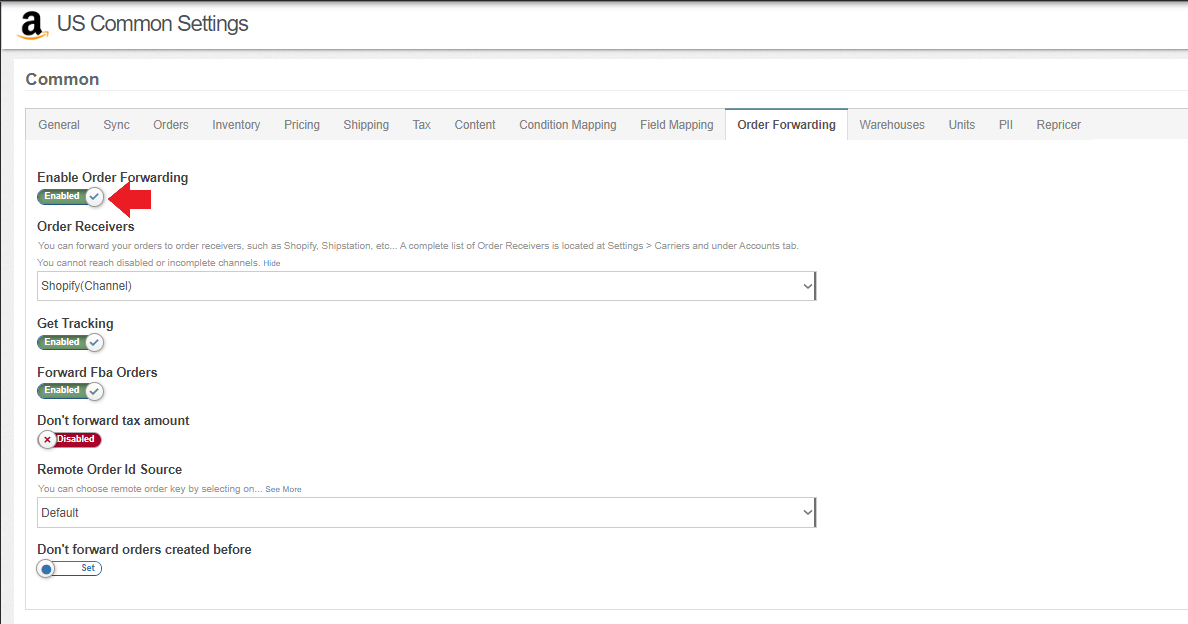Viewport: 1188px width, 624px height.
Task: Open the PII tab
Action: [x=1005, y=125]
